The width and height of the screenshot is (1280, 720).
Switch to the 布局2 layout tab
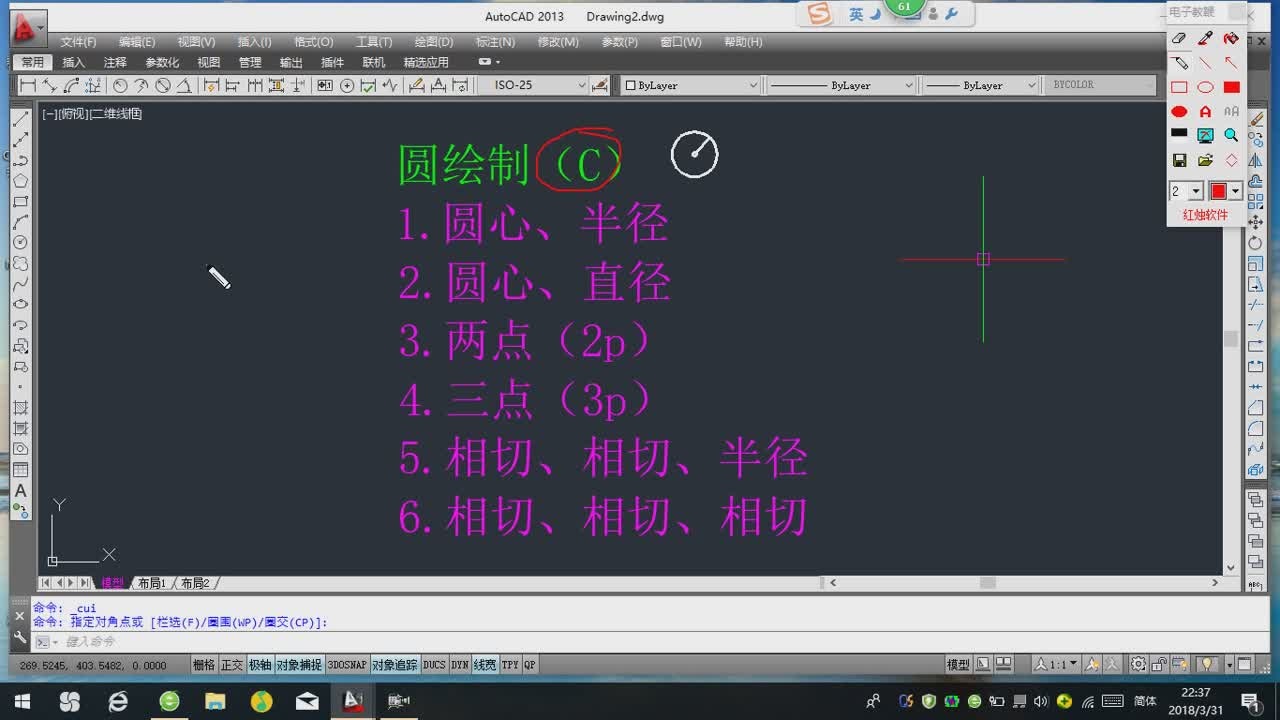click(x=196, y=583)
